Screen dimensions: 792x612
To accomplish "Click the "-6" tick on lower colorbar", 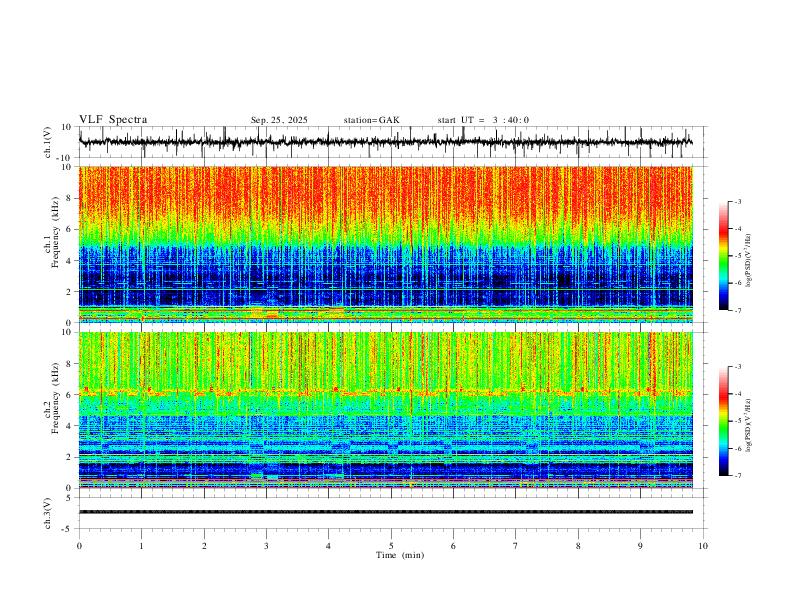I will 738,448.
